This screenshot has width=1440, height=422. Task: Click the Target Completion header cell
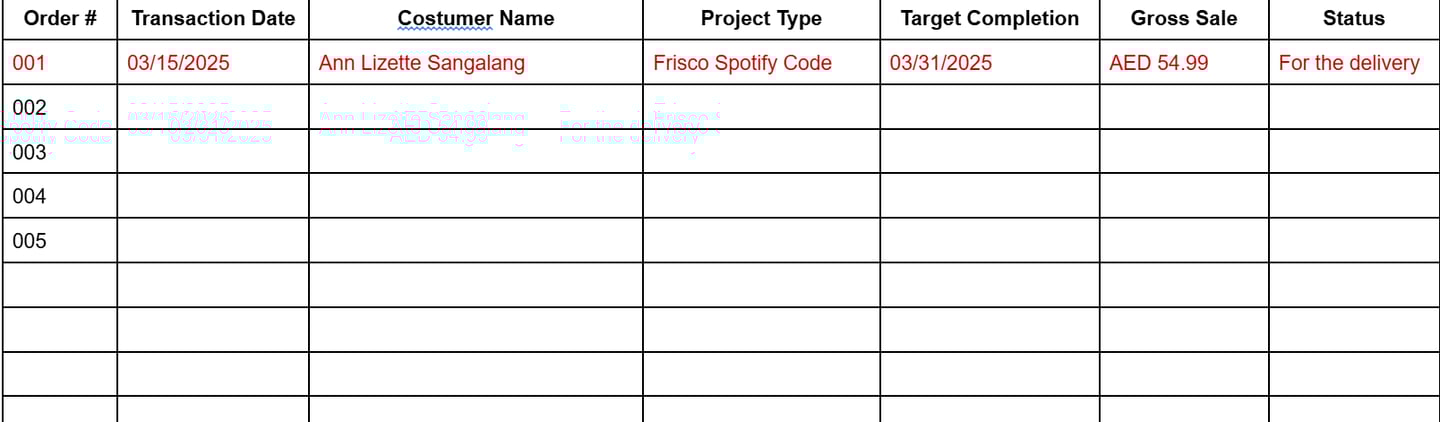[990, 19]
